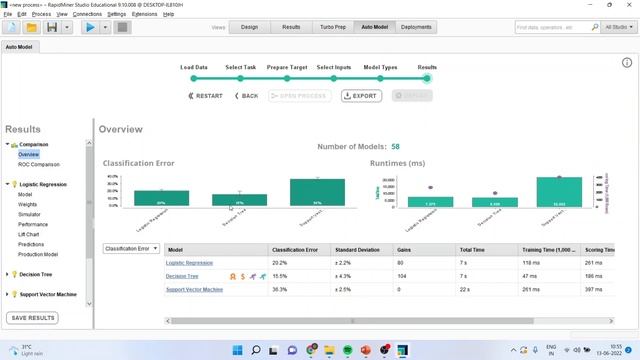This screenshot has height=360, width=640.
Task: Open Predictions under Logistic Regression
Action: [x=31, y=244]
